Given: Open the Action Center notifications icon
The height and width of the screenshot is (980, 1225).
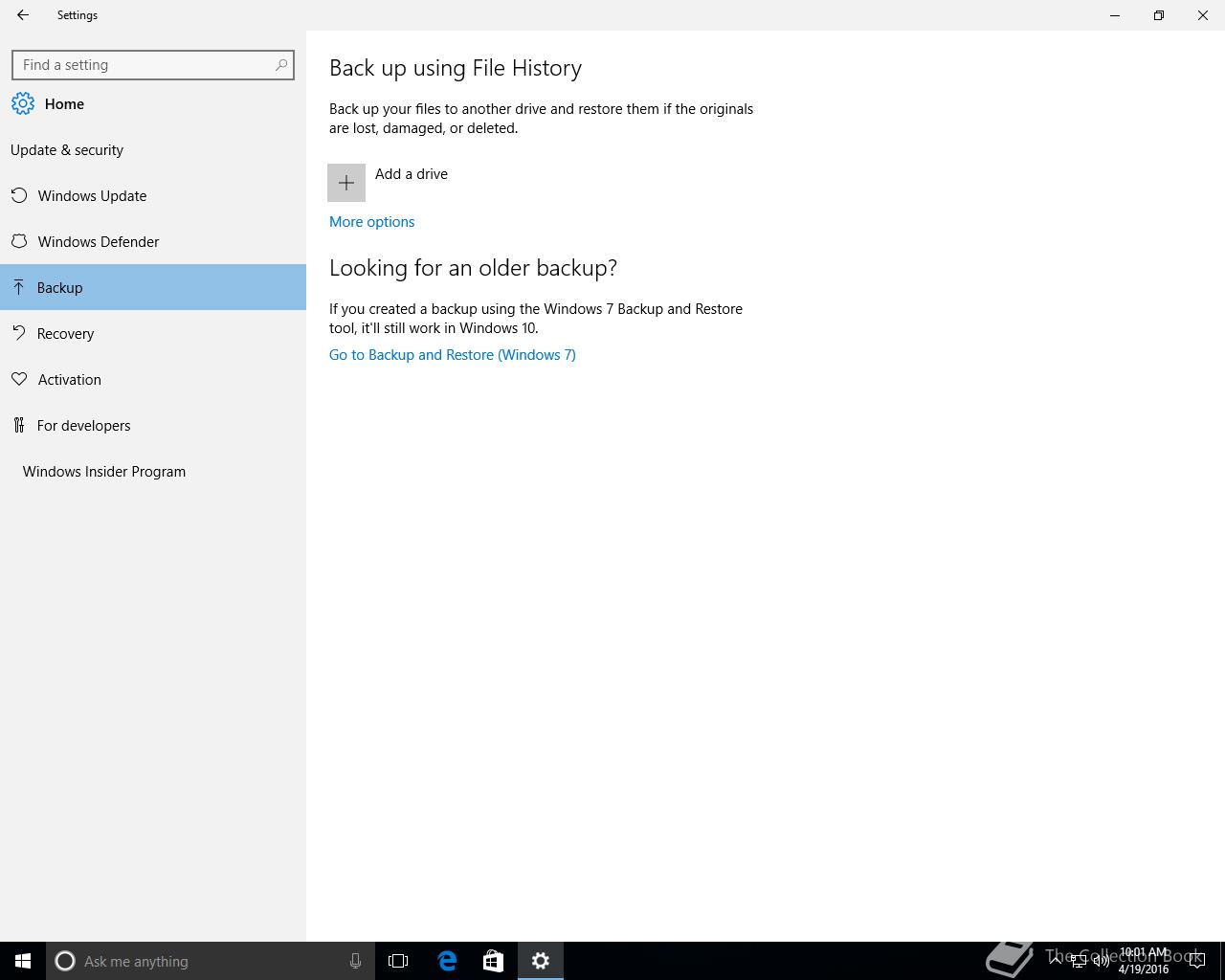Looking at the screenshot, I should [1197, 961].
